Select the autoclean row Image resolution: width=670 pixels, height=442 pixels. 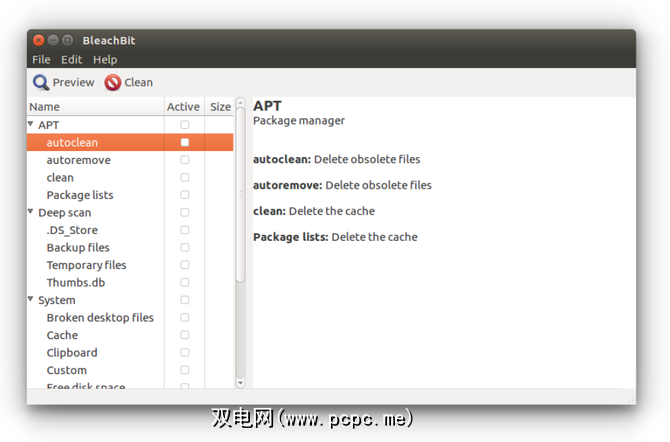click(130, 142)
